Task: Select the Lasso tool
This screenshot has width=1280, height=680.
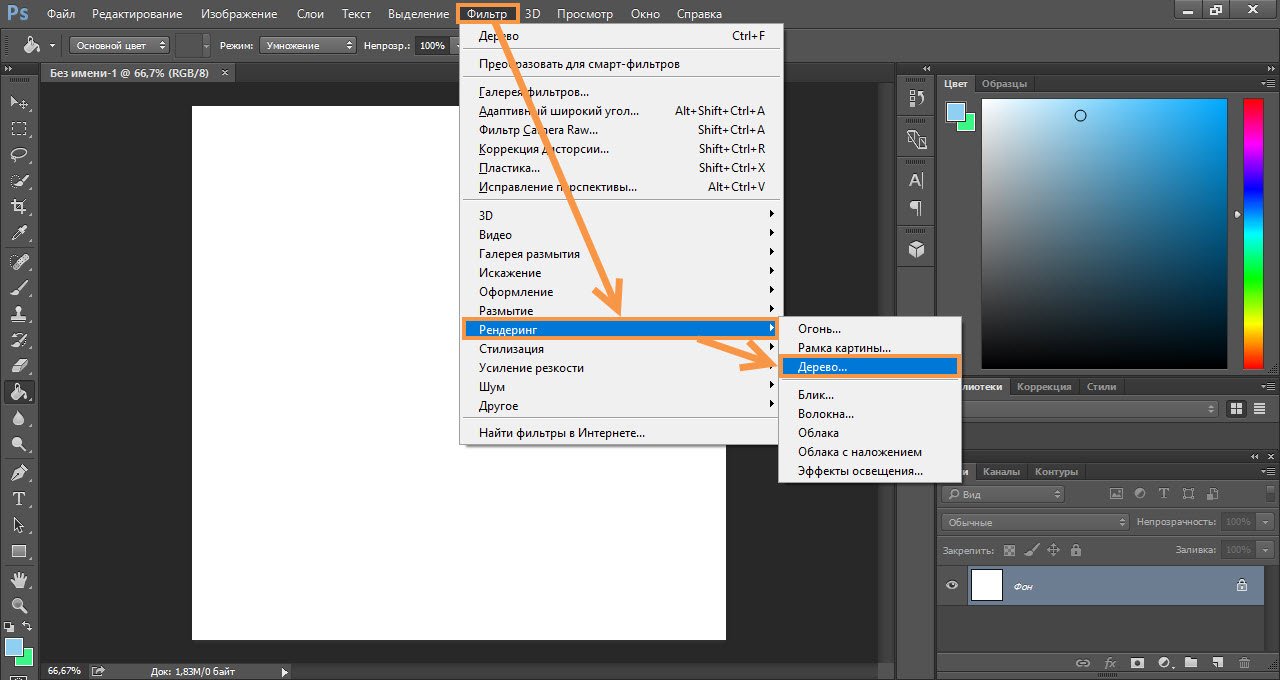Action: [x=19, y=154]
